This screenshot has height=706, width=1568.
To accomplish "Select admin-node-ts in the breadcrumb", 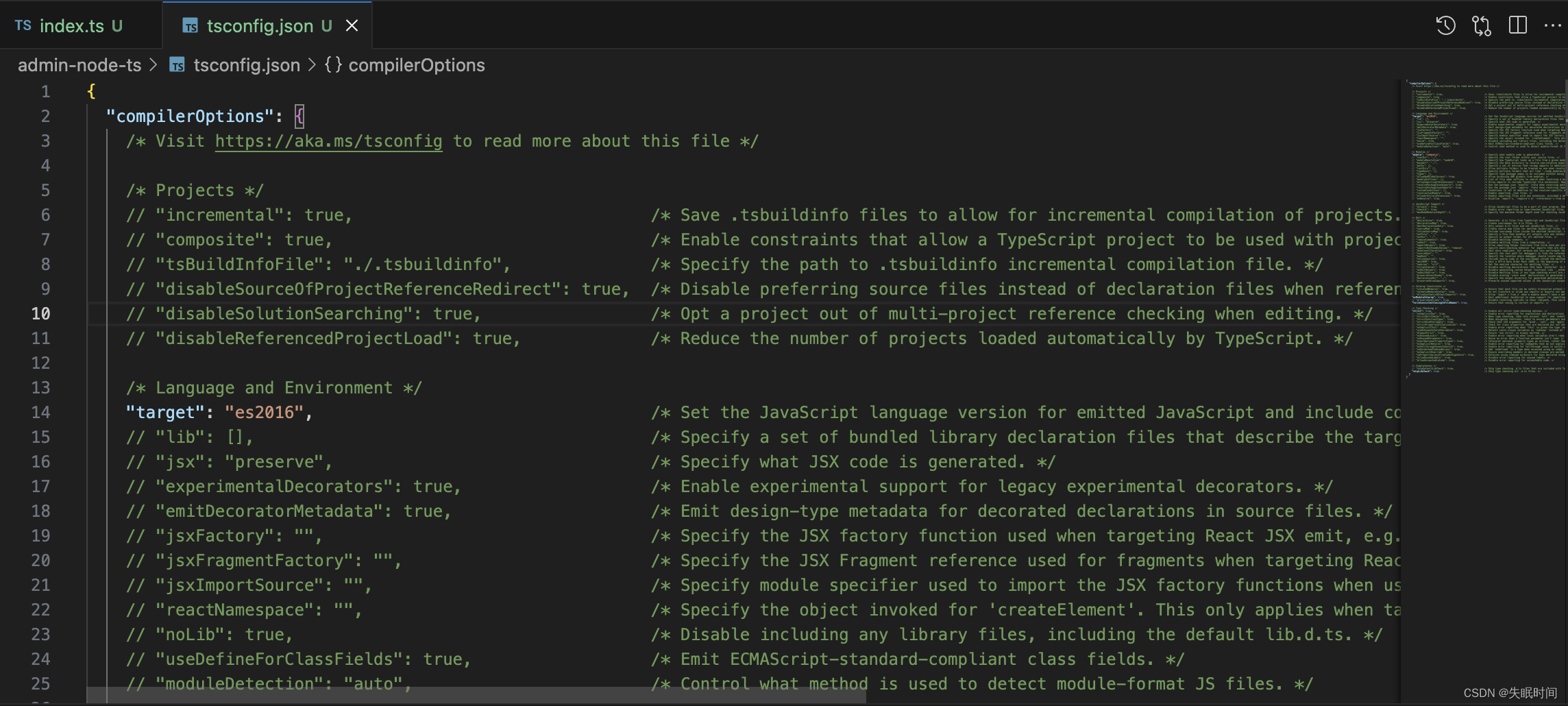I will click(x=79, y=65).
